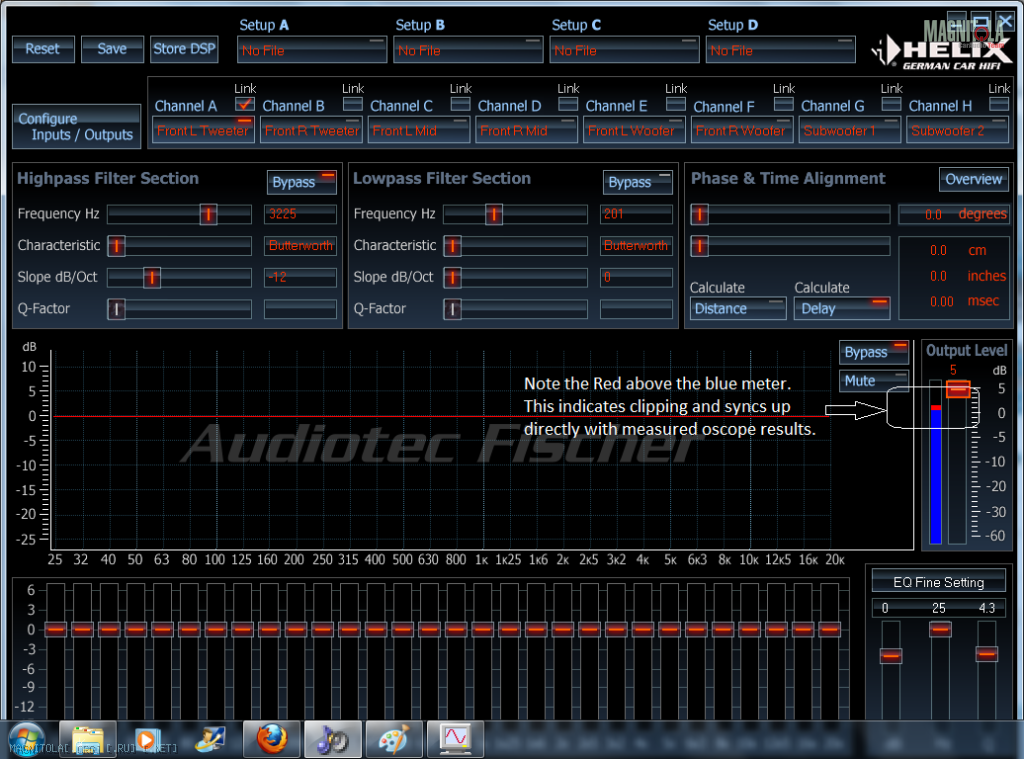Open the Setup D file box
Viewport: 1024px width, 759px height.
(780, 50)
